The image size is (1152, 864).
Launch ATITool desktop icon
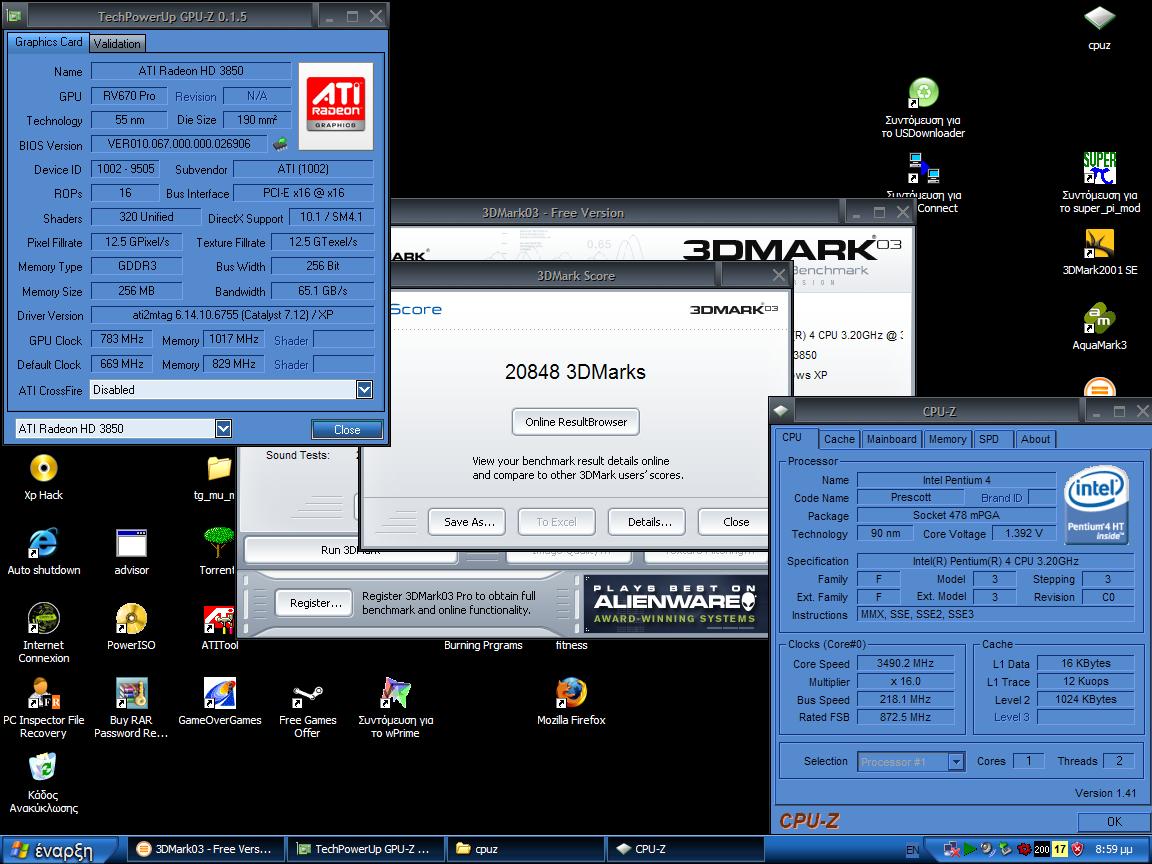219,618
